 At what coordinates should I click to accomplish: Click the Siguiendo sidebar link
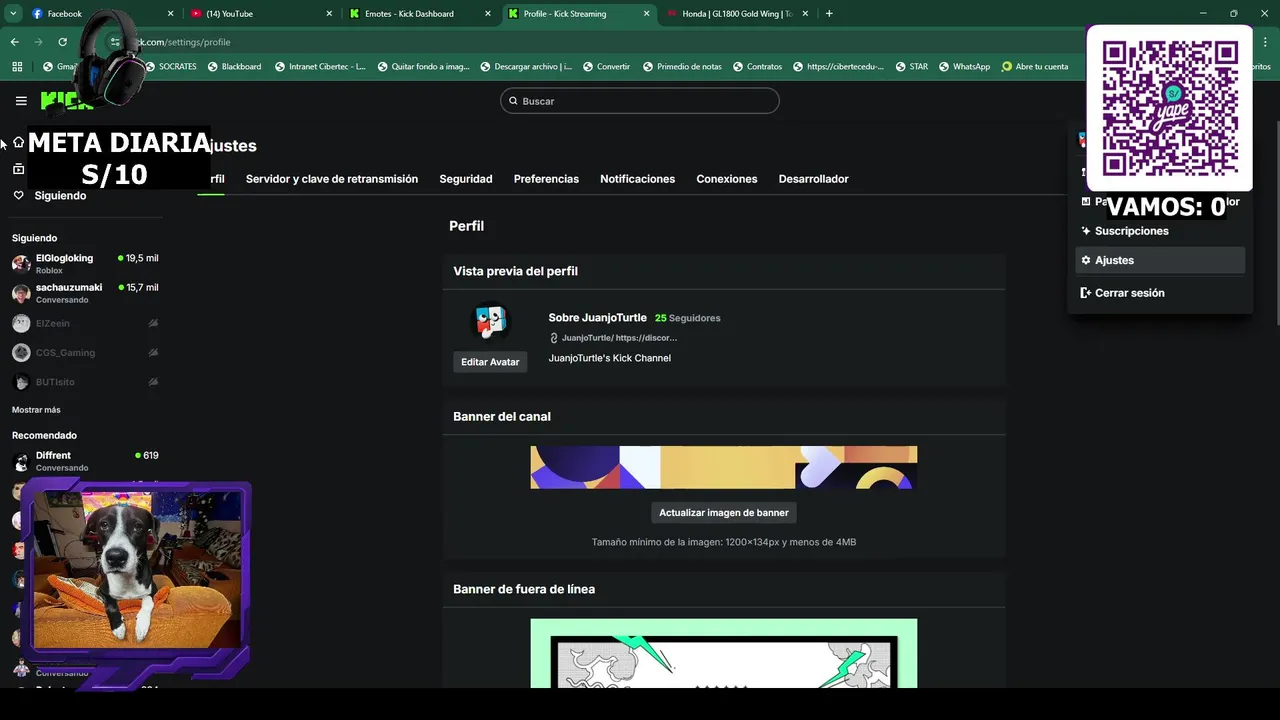(60, 196)
